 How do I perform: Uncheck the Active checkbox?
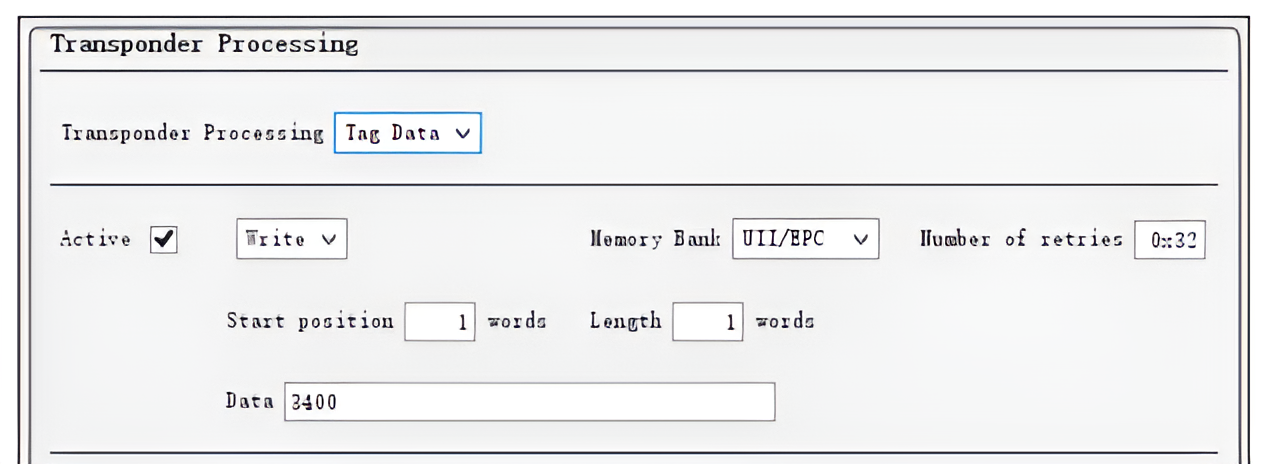(x=163, y=240)
